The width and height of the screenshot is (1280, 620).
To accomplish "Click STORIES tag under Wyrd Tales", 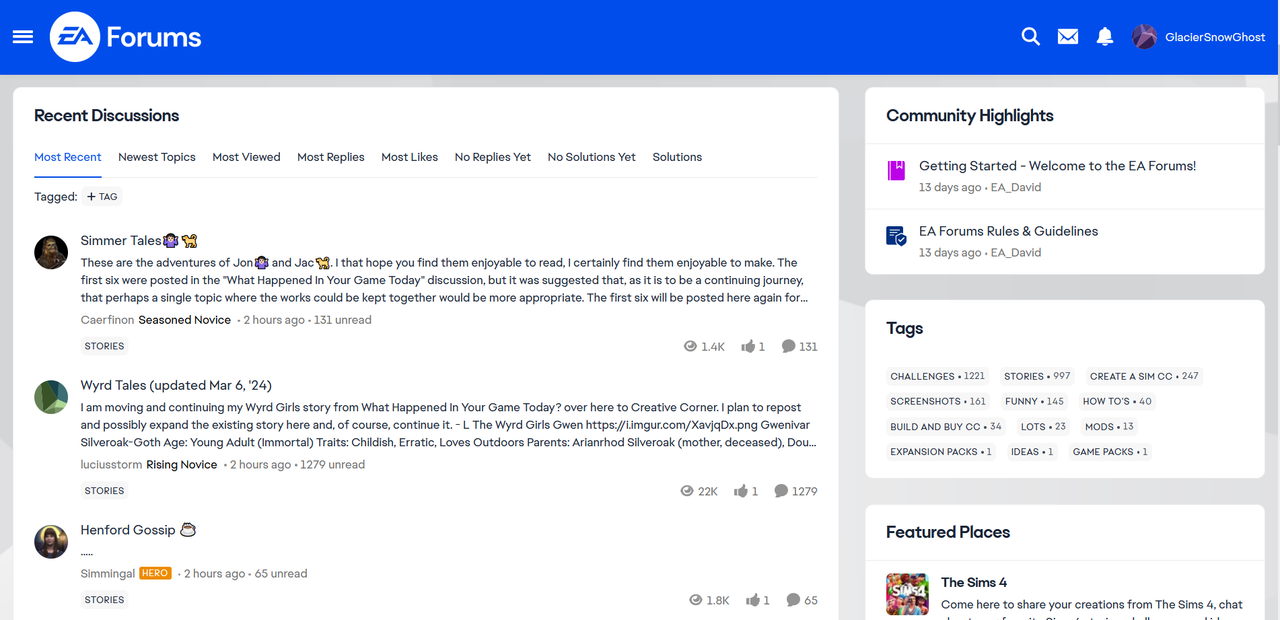I will click(x=105, y=491).
